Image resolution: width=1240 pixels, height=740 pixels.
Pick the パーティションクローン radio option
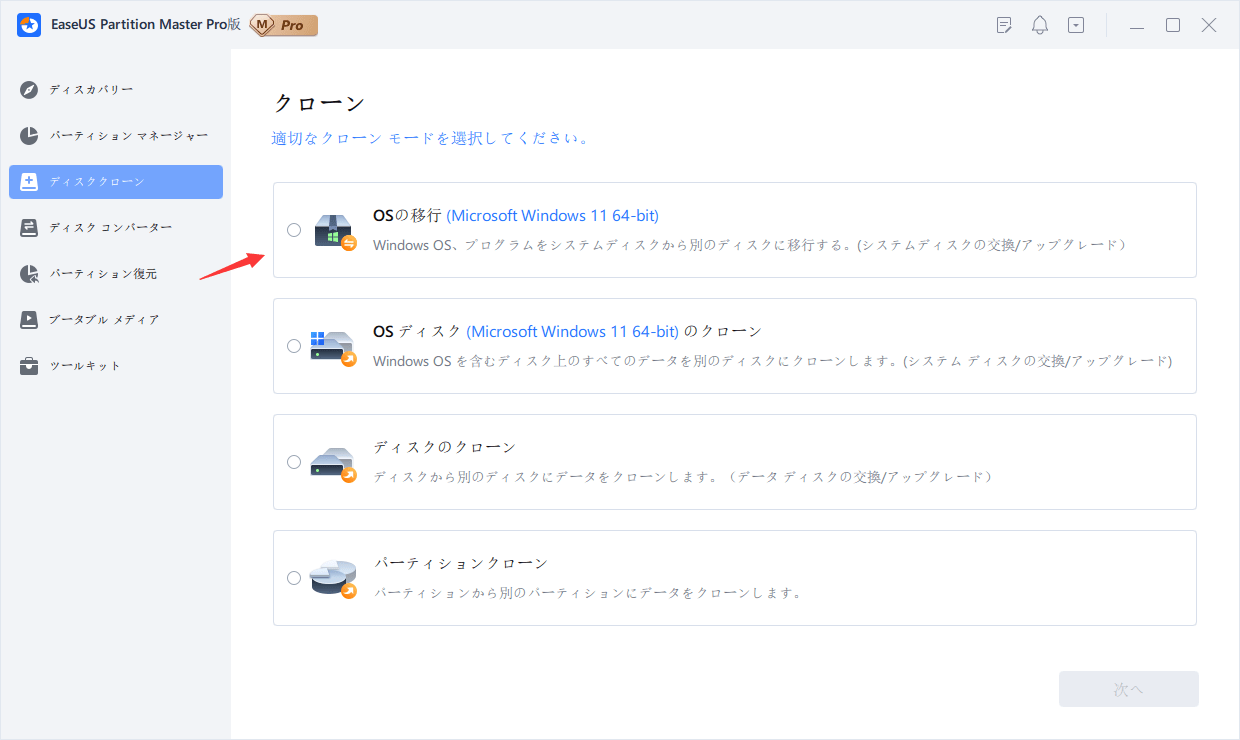click(x=294, y=577)
